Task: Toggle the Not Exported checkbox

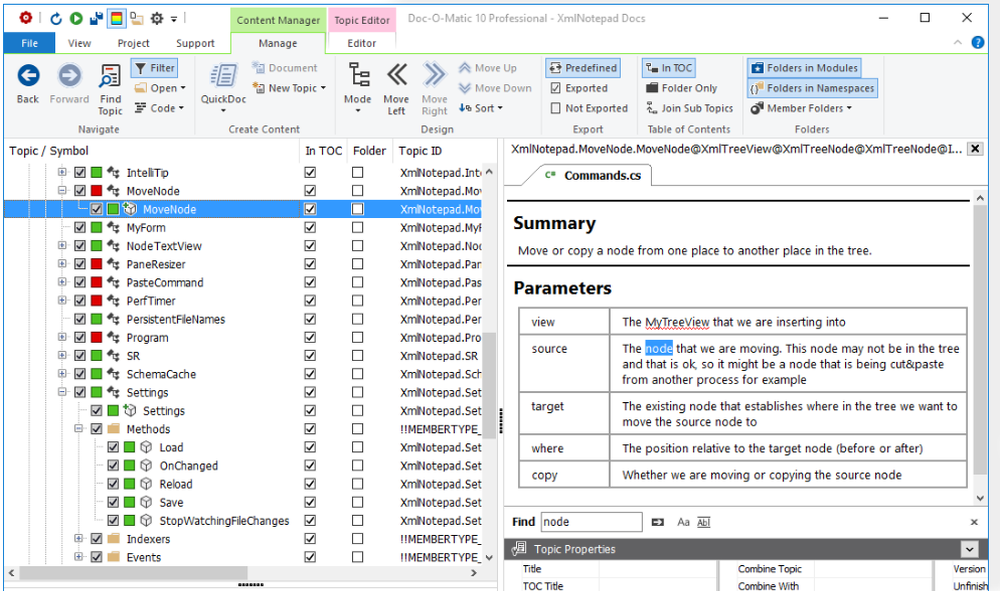Action: 555,108
